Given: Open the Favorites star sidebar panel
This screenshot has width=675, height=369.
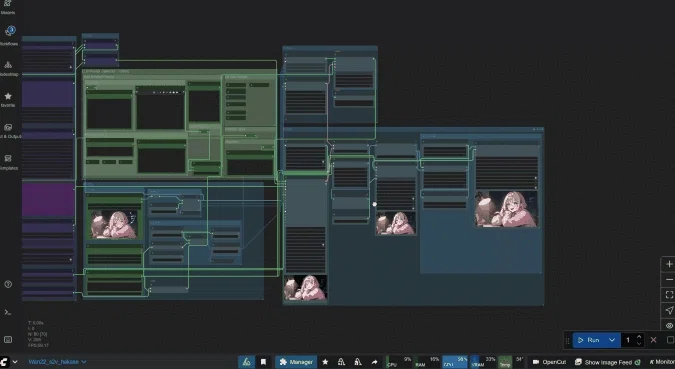Looking at the screenshot, I should [8, 99].
